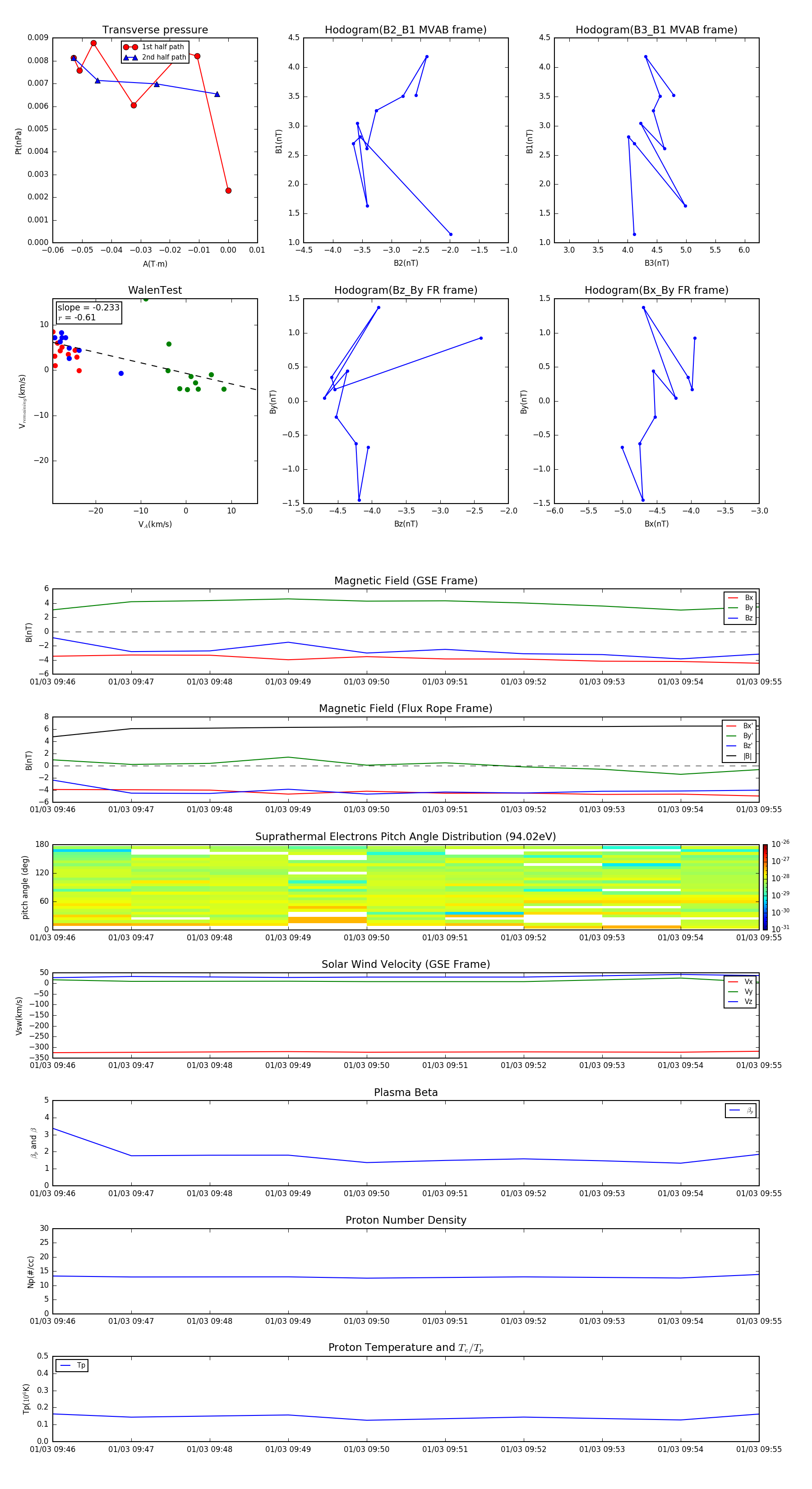Click the "pitch angle (deg)" axis label

[x=25, y=887]
